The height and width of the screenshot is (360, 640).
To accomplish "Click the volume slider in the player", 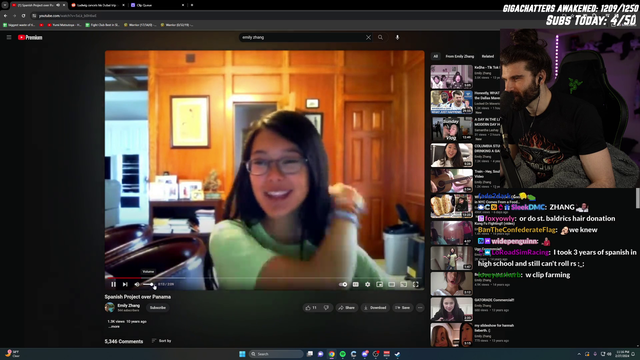I will pyautogui.click(x=148, y=284).
